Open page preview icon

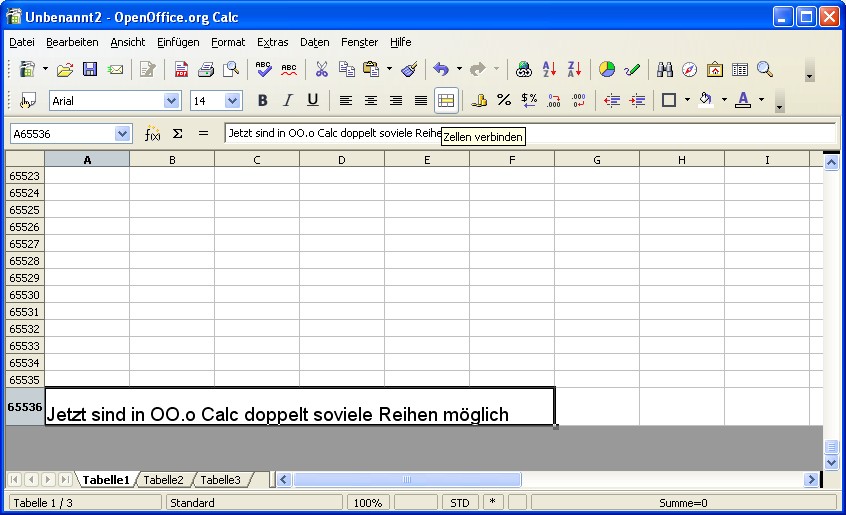pyautogui.click(x=231, y=70)
